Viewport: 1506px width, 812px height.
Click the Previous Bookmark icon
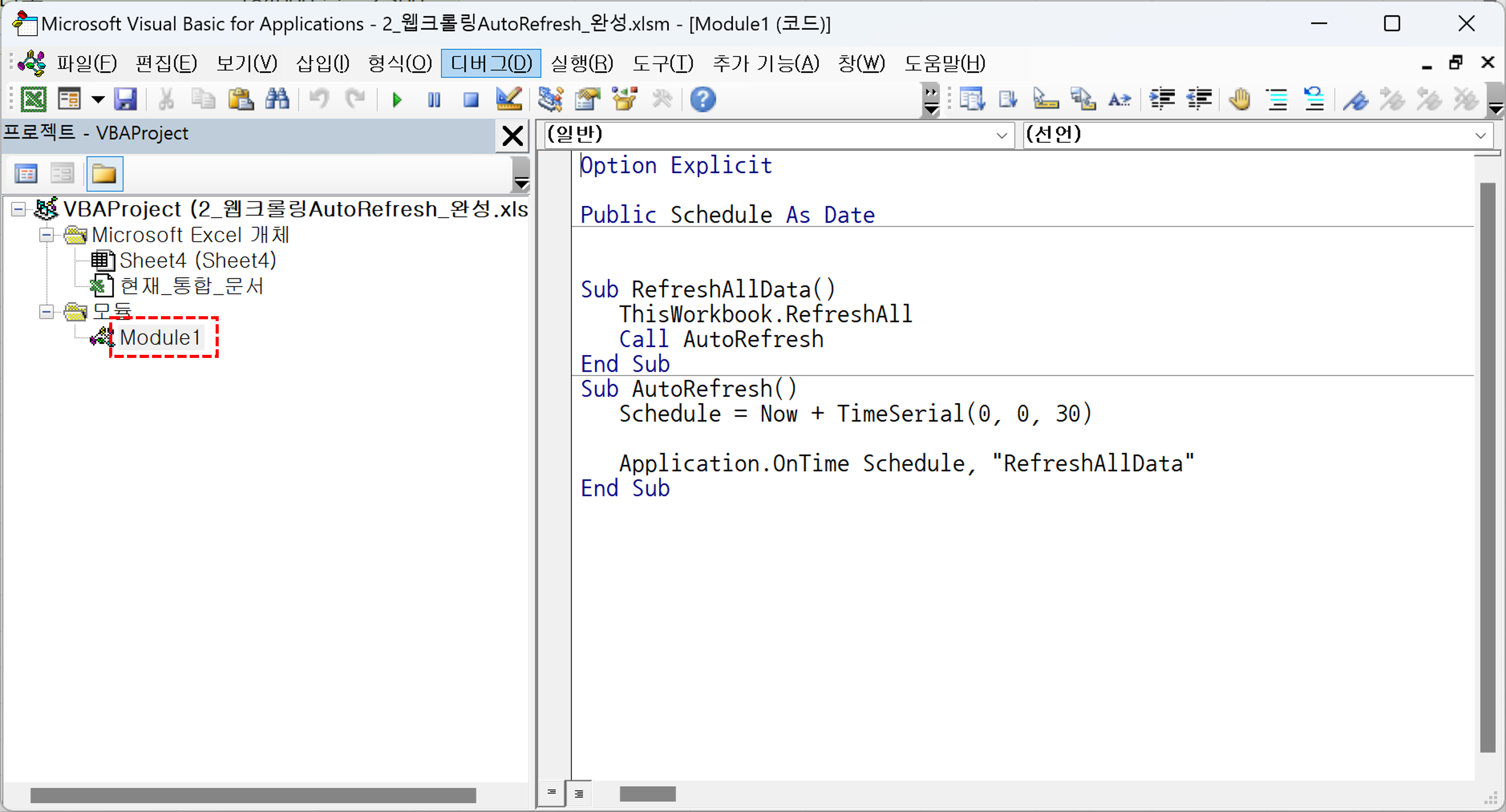(1429, 99)
